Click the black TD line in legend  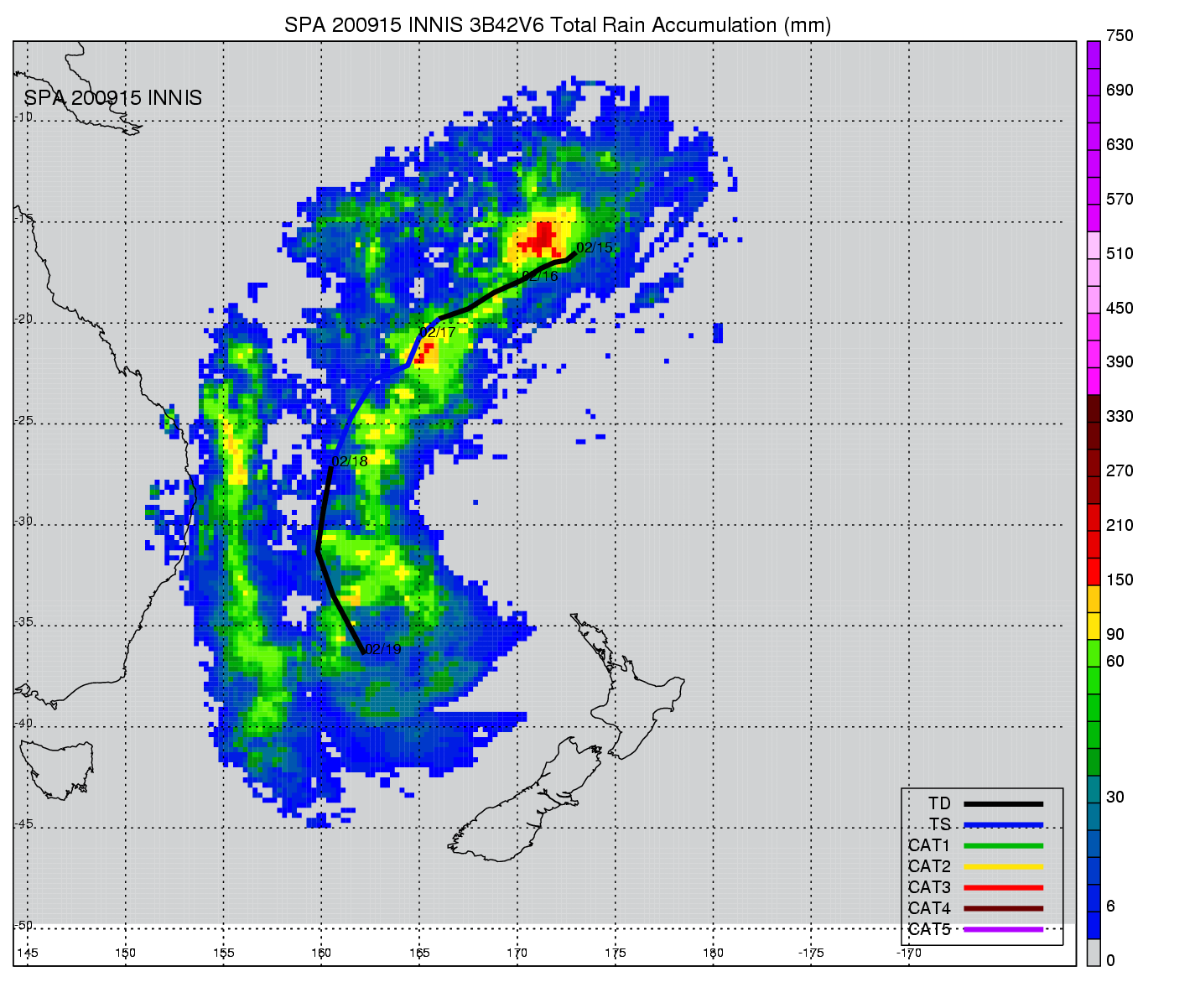(x=1003, y=804)
